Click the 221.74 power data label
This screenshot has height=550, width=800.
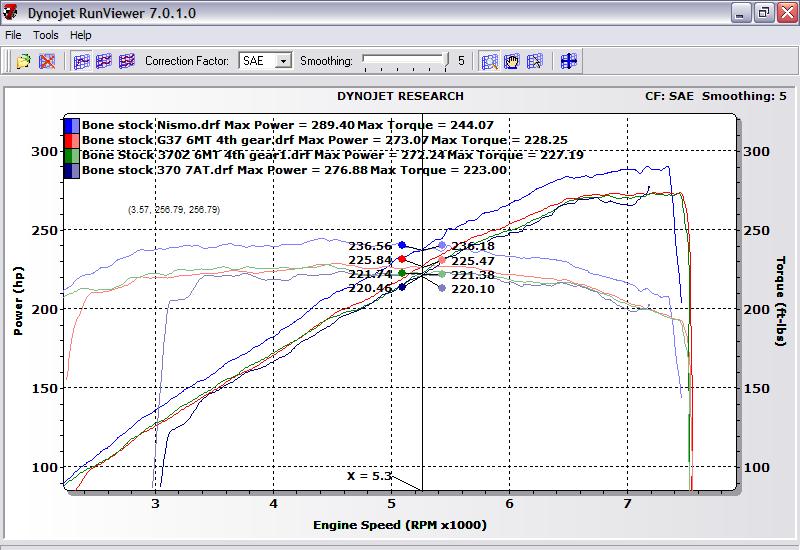click(x=370, y=274)
